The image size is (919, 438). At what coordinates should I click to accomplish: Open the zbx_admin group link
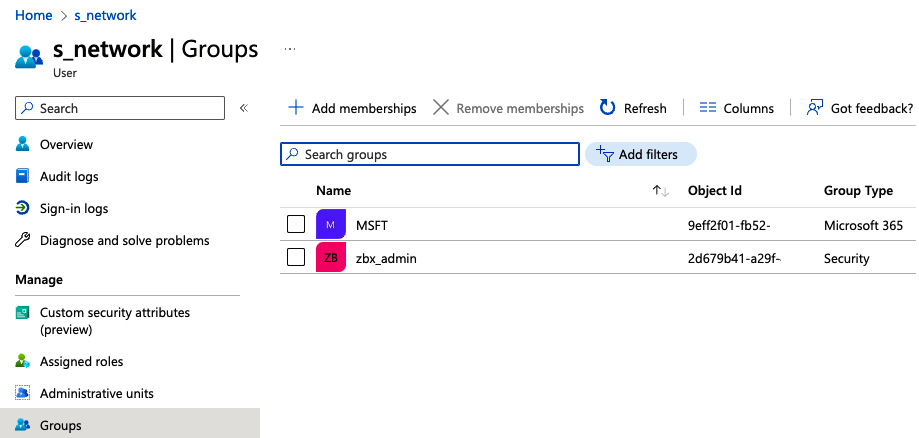point(386,258)
